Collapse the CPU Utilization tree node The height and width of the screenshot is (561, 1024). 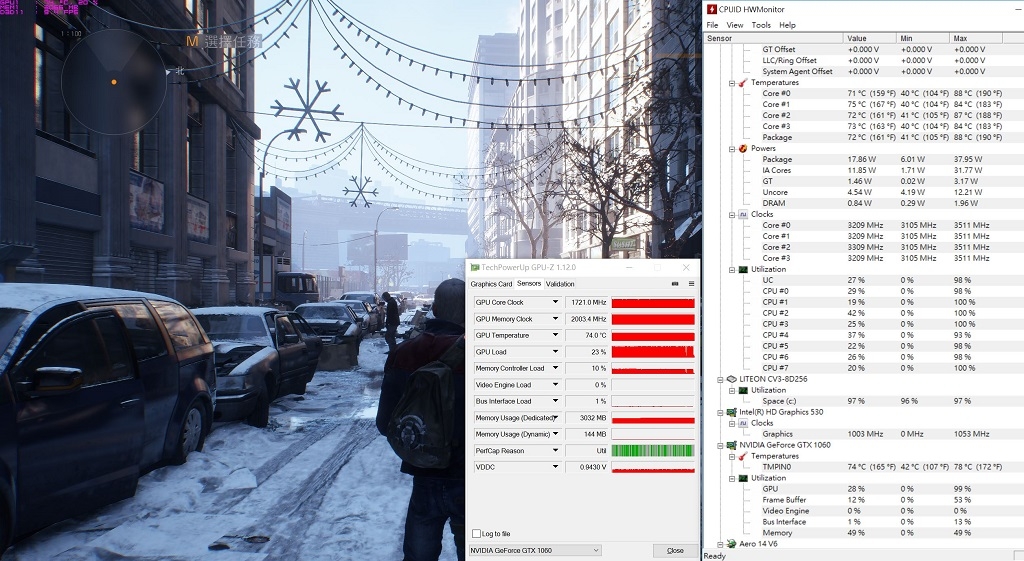tap(732, 270)
